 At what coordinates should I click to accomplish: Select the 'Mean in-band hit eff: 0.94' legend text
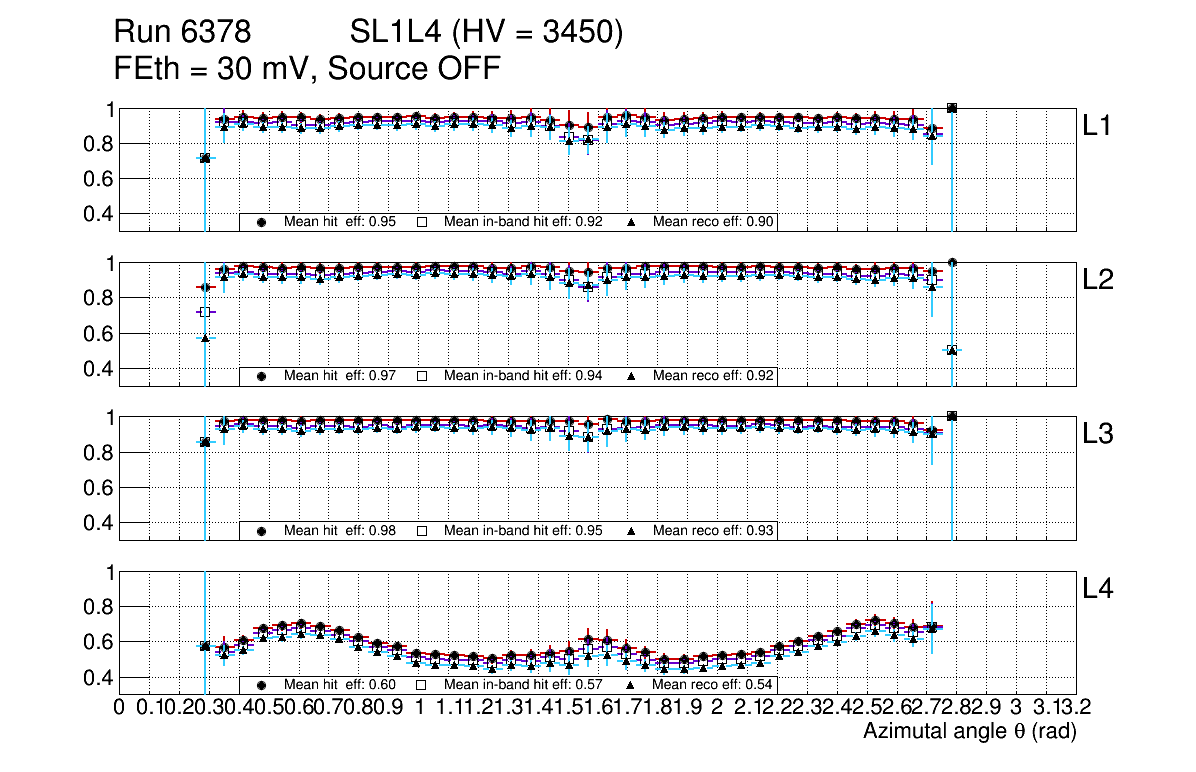(x=523, y=376)
